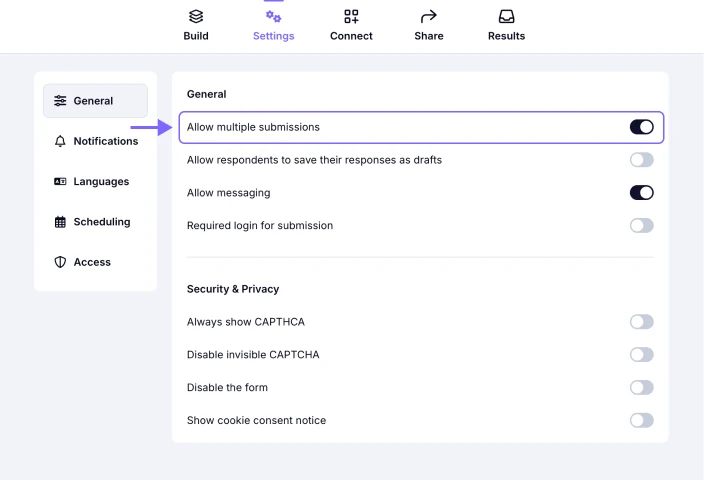Open the Results inbox icon
704x480 pixels.
[x=506, y=16]
